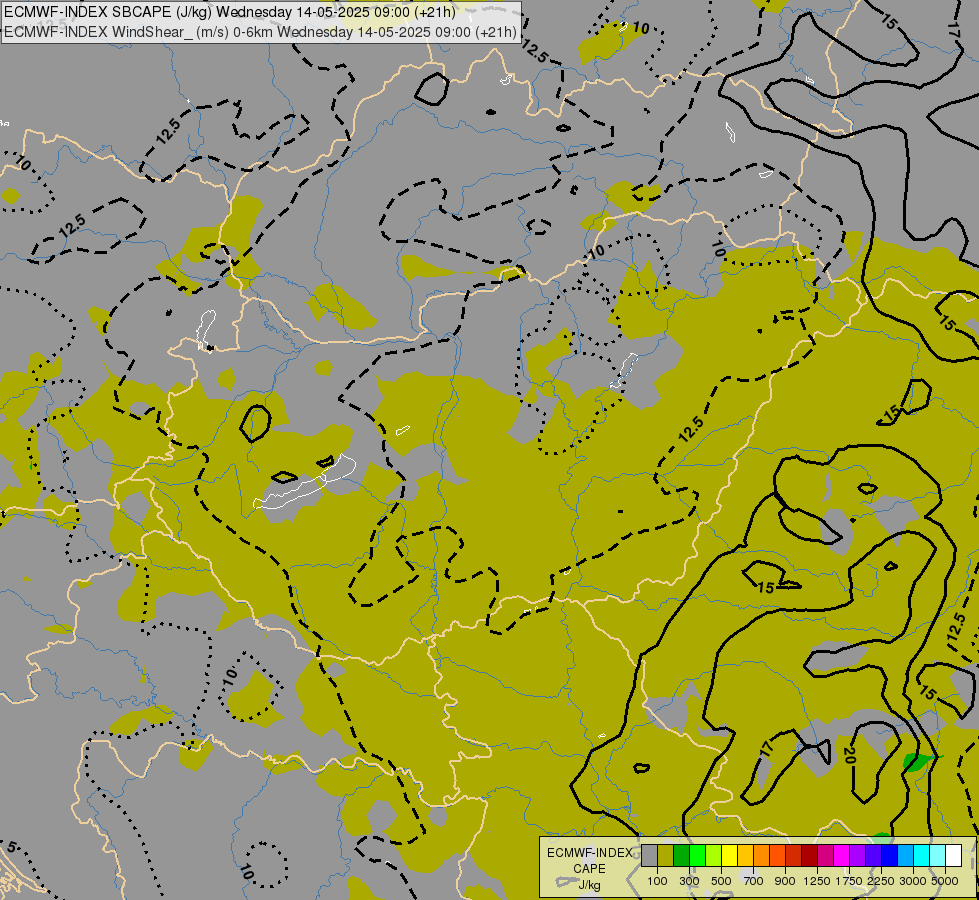Select the dark green legend swatch
Screen dimensions: 979x900
coord(681,856)
